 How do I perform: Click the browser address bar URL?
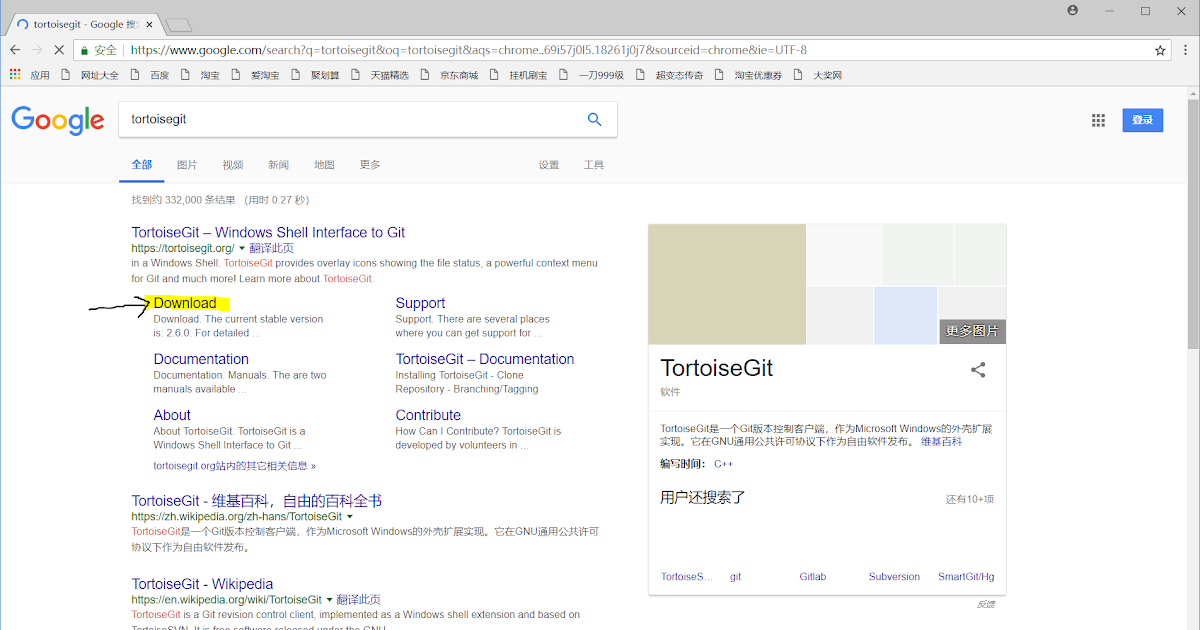468,50
